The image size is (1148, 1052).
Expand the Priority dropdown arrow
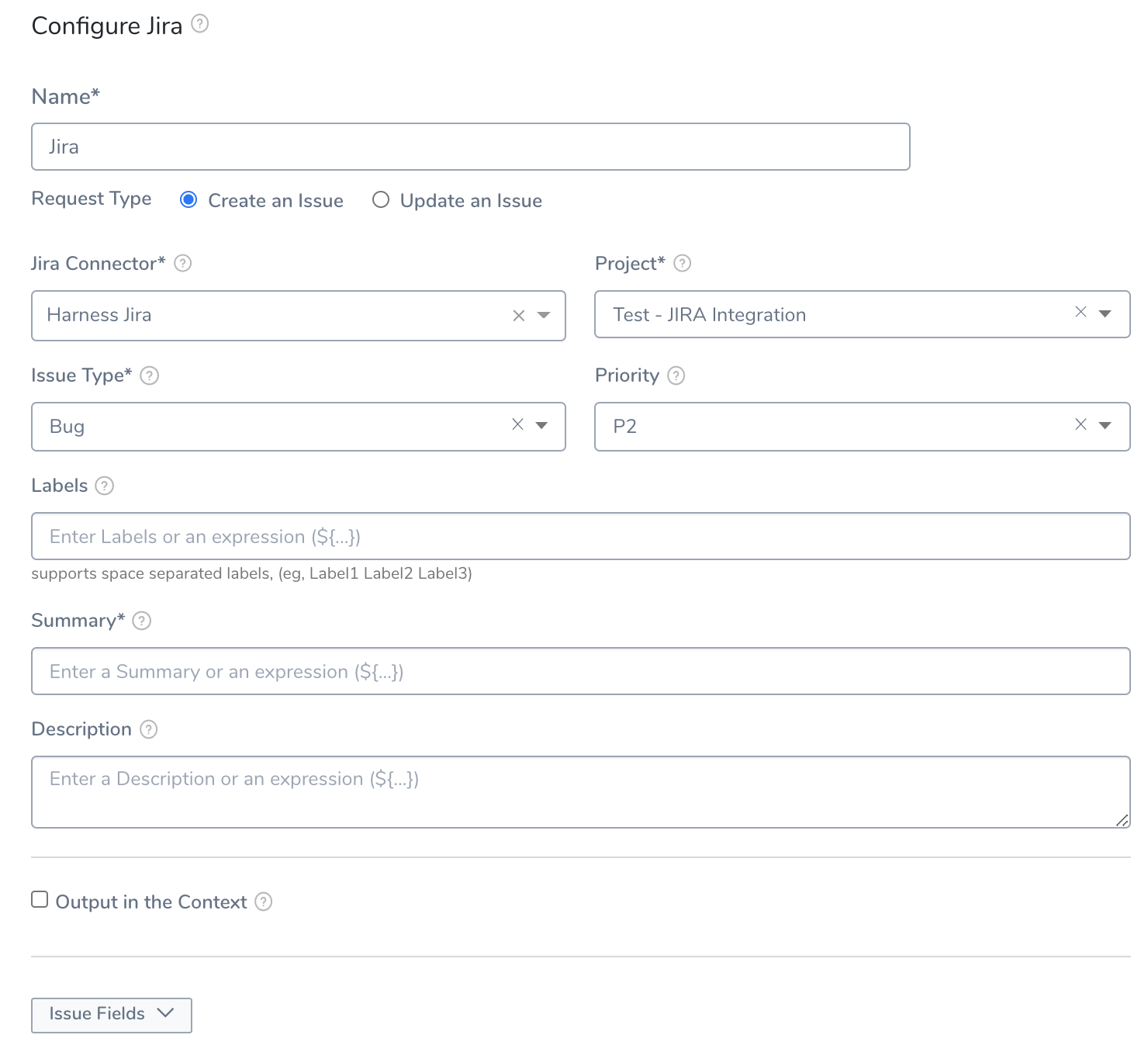pyautogui.click(x=1105, y=425)
